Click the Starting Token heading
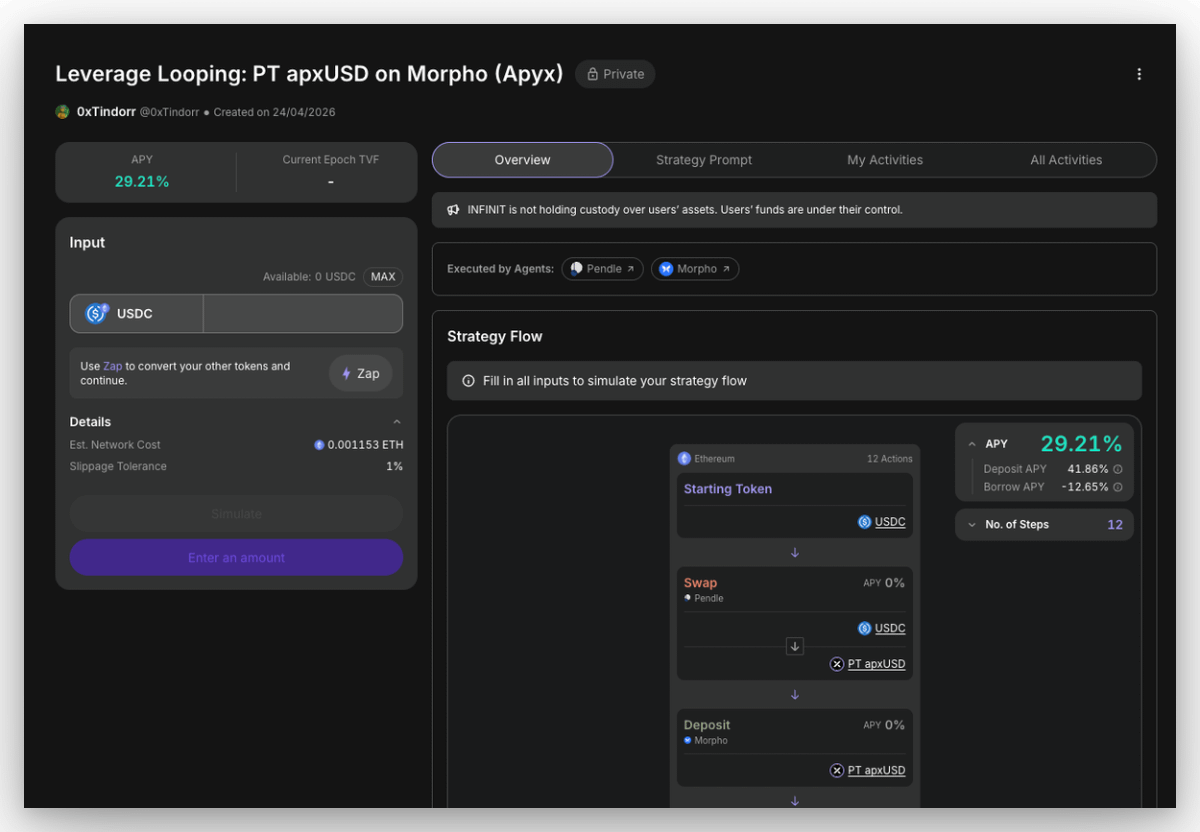1200x832 pixels. 728,489
